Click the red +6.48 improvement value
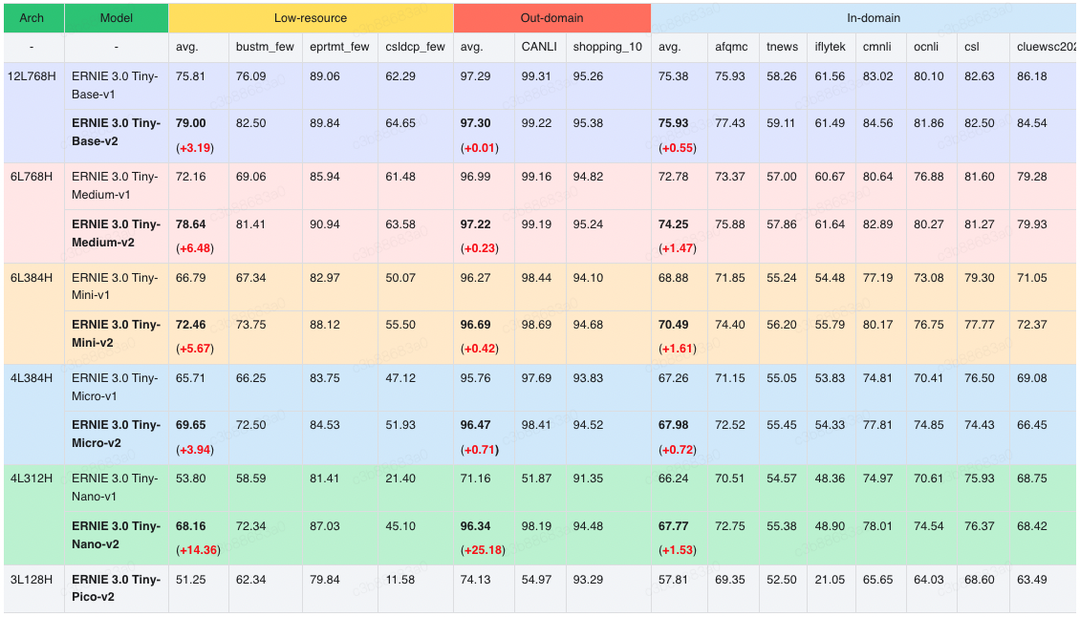 click(x=195, y=249)
